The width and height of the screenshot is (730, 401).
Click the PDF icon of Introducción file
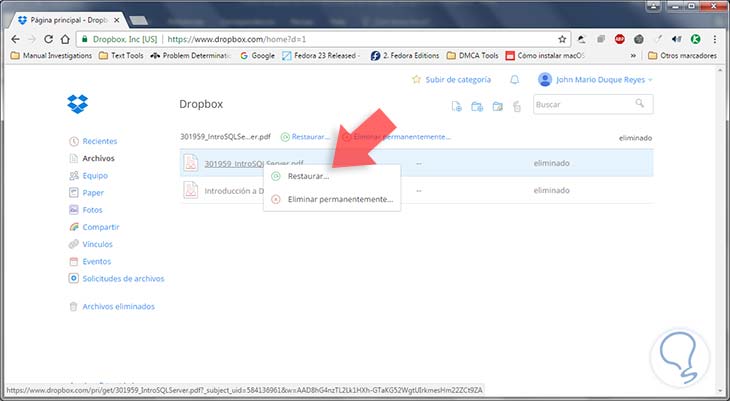coord(191,190)
